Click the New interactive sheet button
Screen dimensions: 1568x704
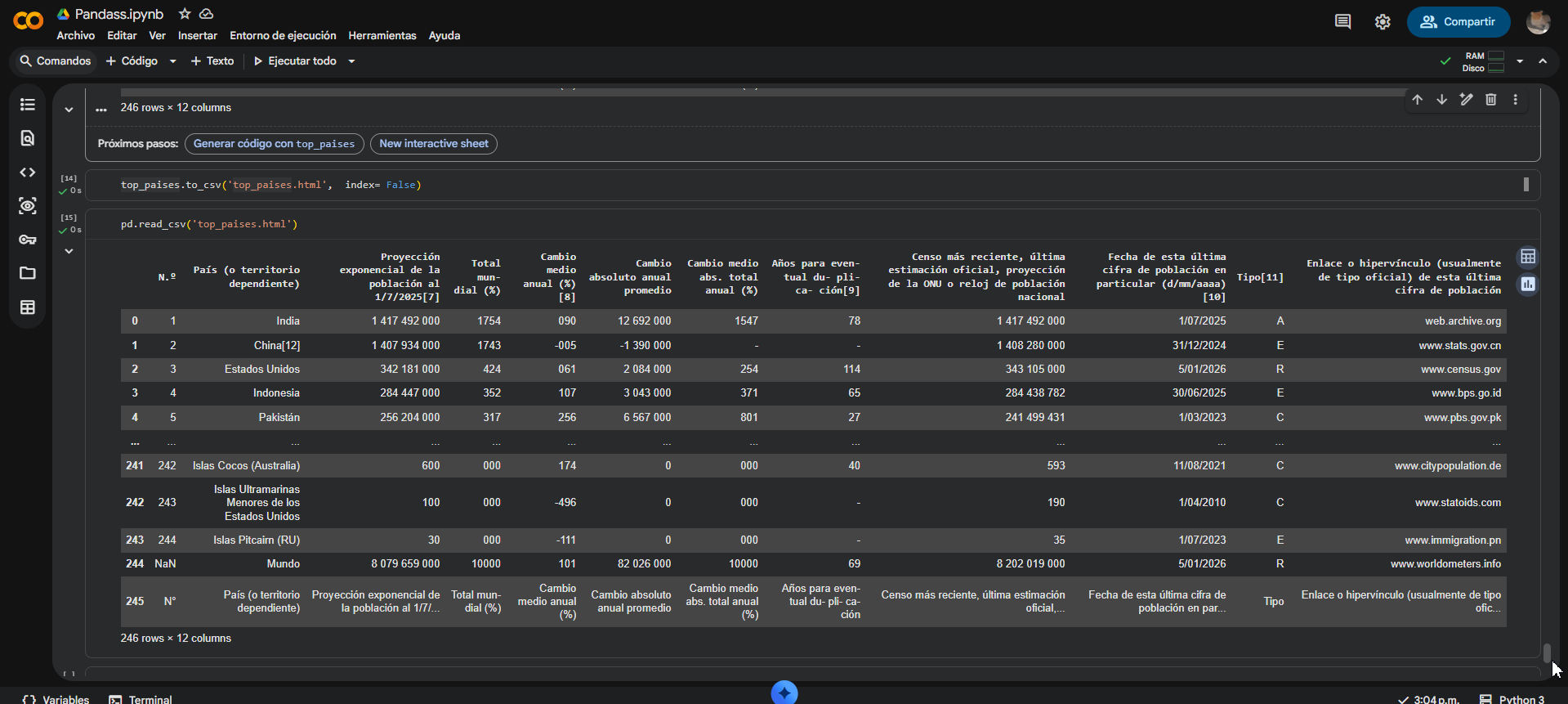(433, 144)
